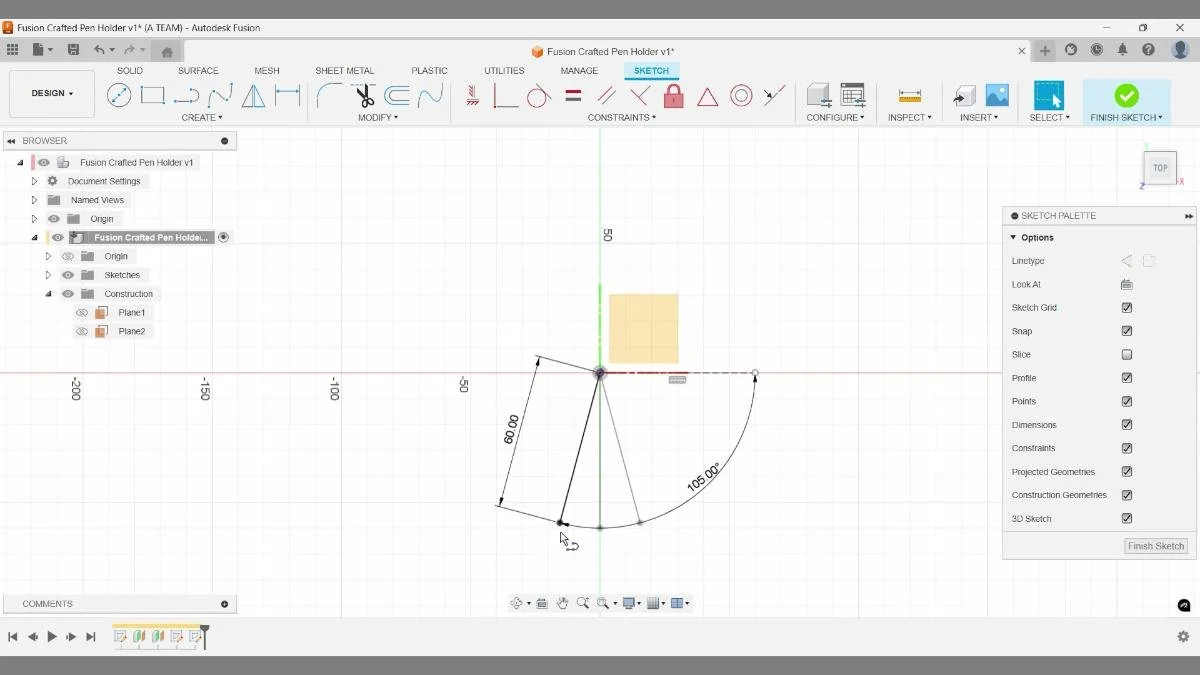Apply the Tangent constraint
This screenshot has height=675, width=1200.
coord(539,95)
